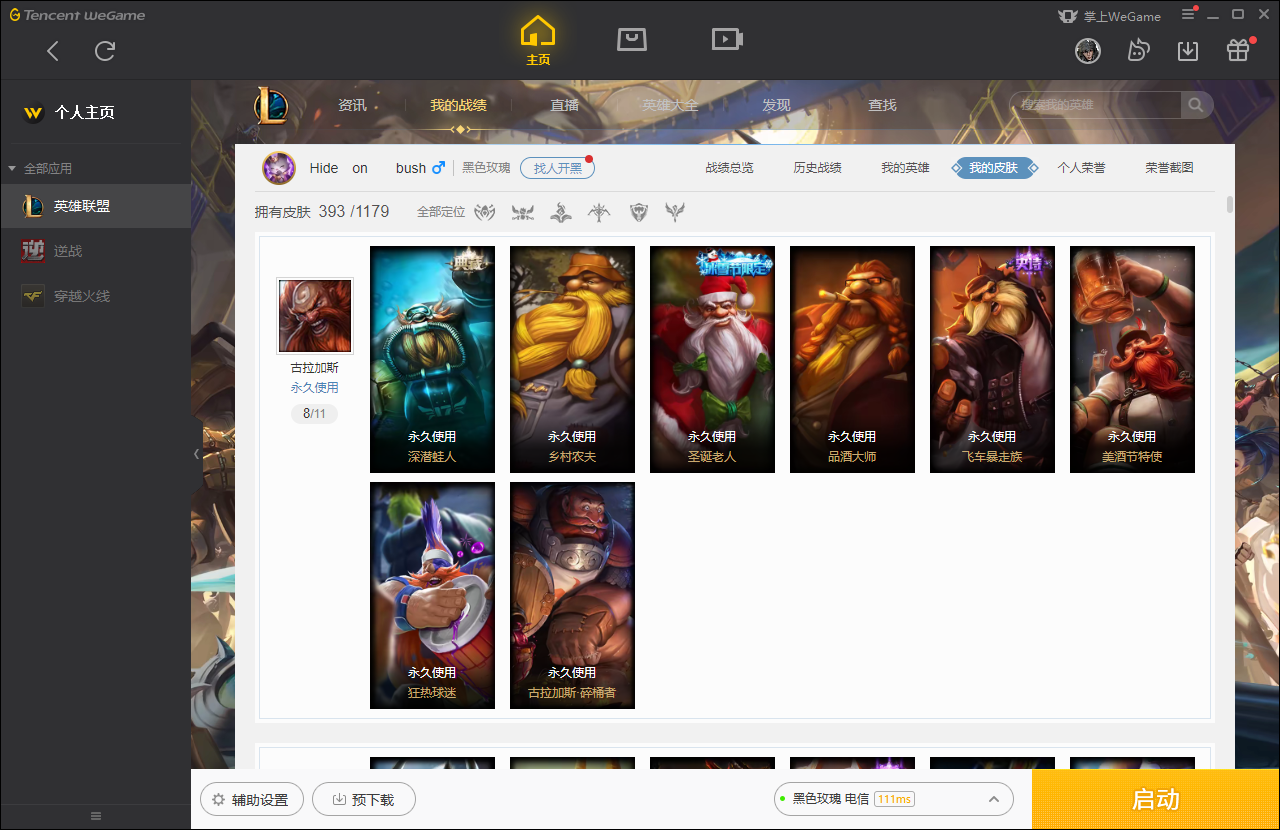
Task: Refresh the page with the reload icon
Action: point(105,51)
